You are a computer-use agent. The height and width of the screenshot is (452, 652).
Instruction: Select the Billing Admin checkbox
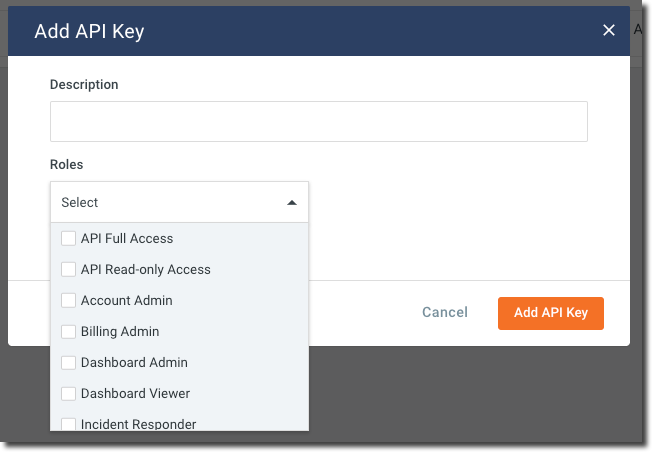68,331
